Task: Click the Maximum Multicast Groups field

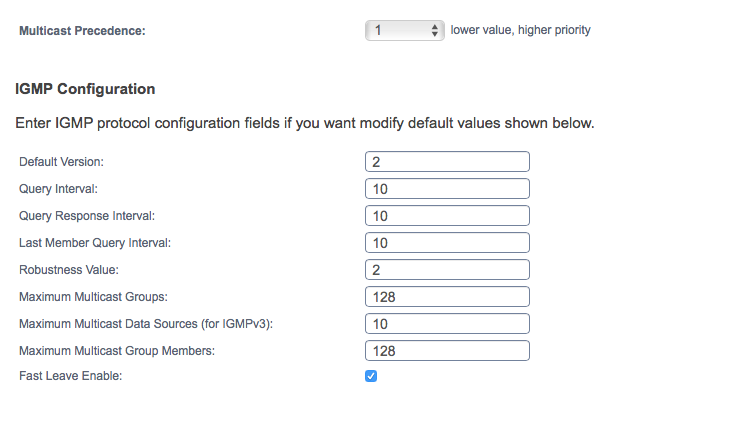Action: coord(447,297)
